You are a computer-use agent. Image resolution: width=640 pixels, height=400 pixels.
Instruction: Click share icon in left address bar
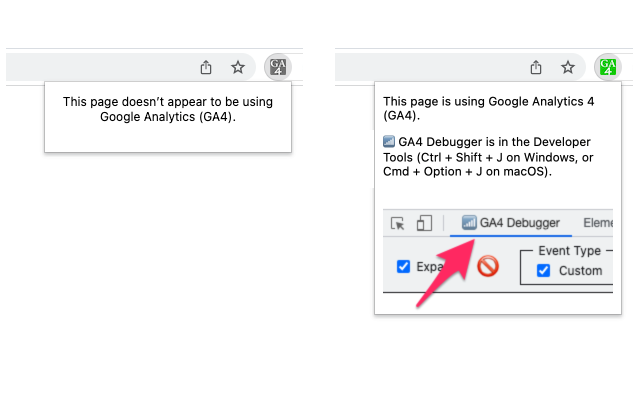coord(206,67)
